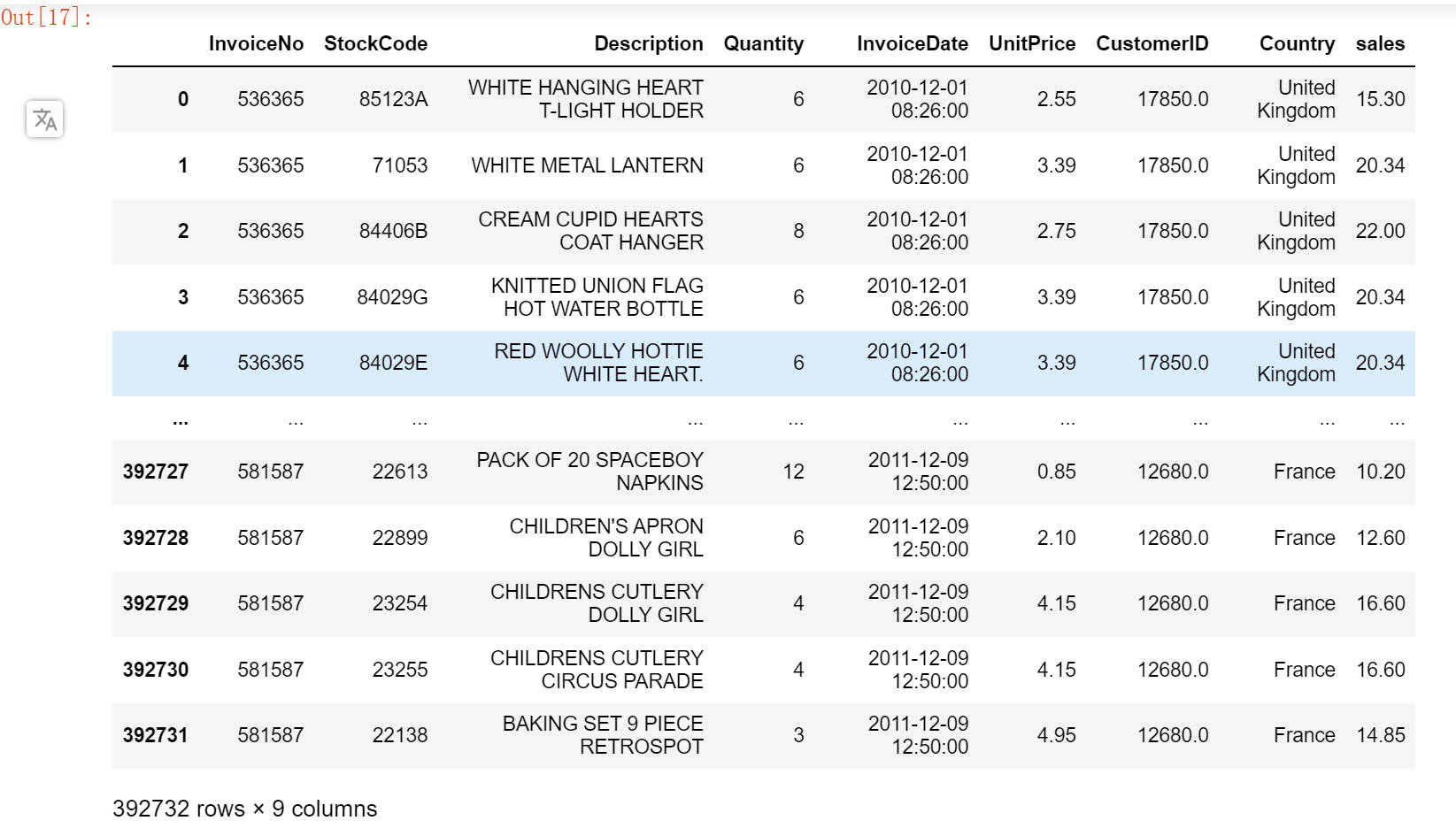Viewport: 1456px width, 836px height.
Task: Click sales value 14.85
Action: 1381,735
